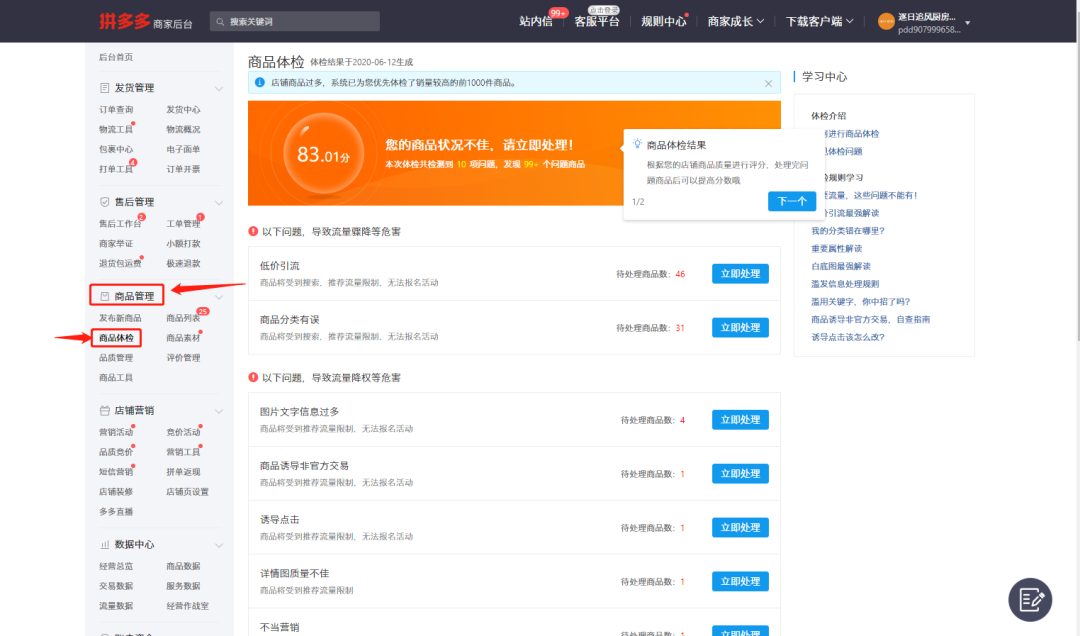Close the notice banner with X
This screenshot has width=1080, height=636.
(768, 83)
